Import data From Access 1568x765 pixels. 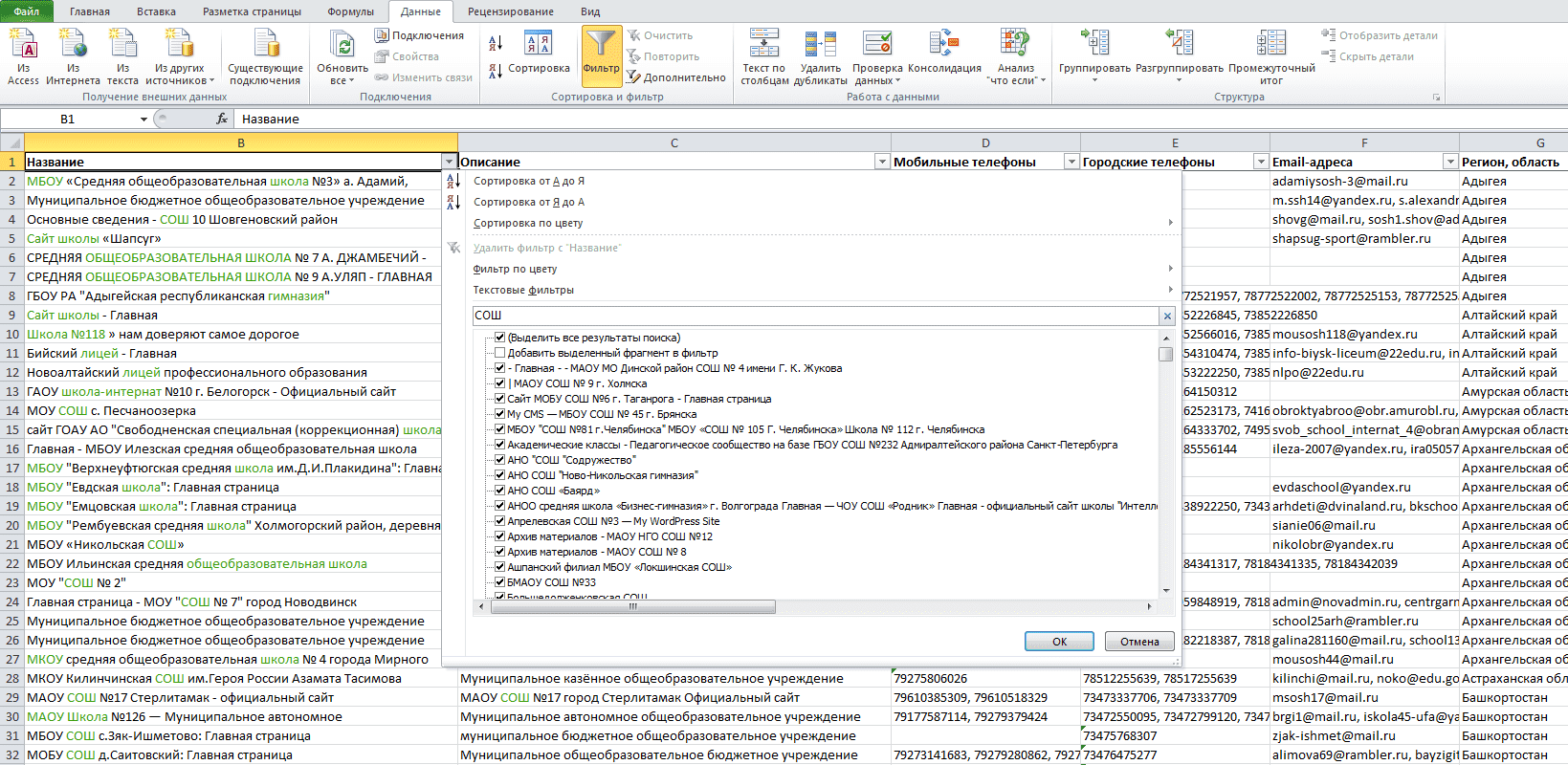click(23, 57)
